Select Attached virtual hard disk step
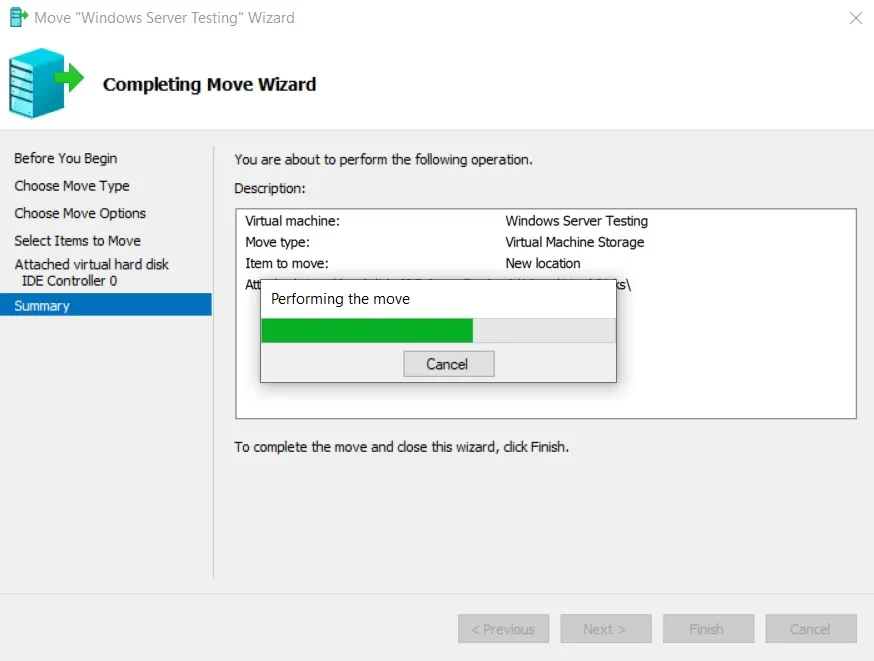Viewport: 874px width, 661px height. point(91,265)
